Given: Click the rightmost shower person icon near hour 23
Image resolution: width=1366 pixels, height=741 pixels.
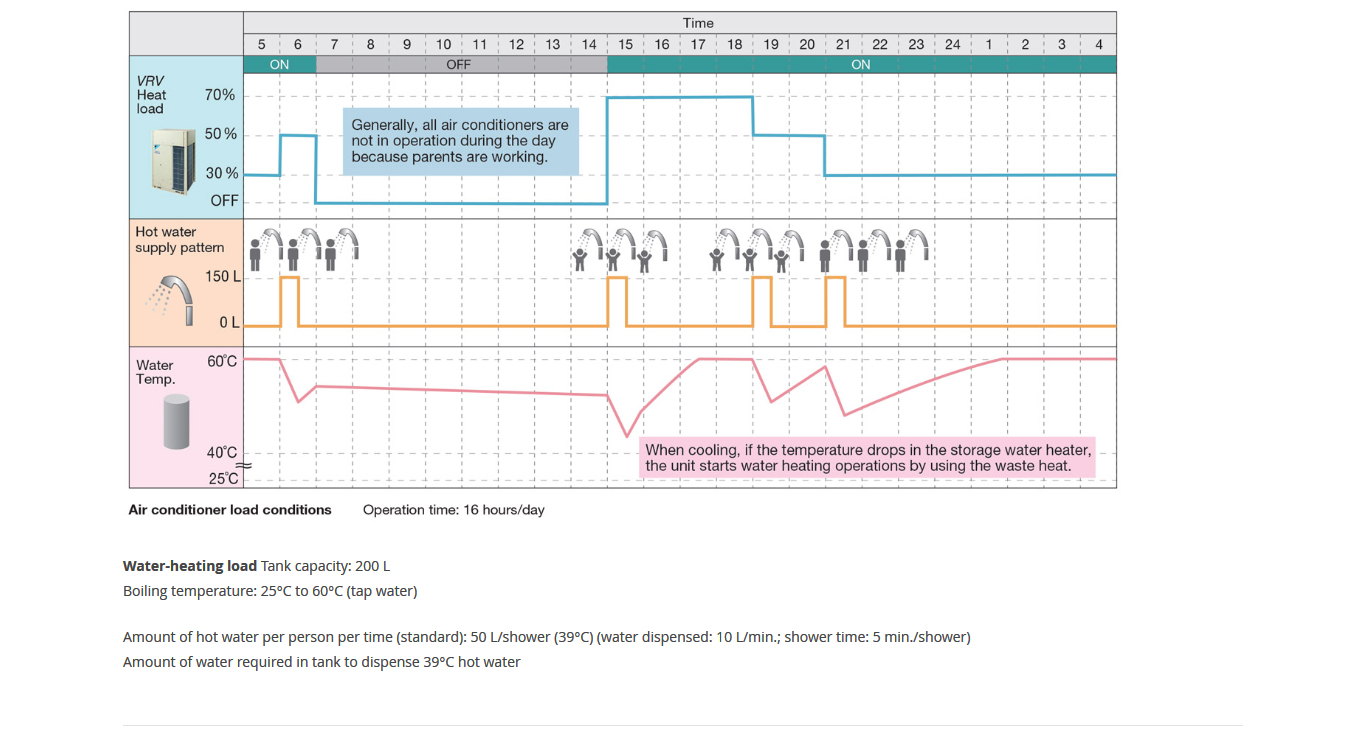Looking at the screenshot, I should 901,257.
